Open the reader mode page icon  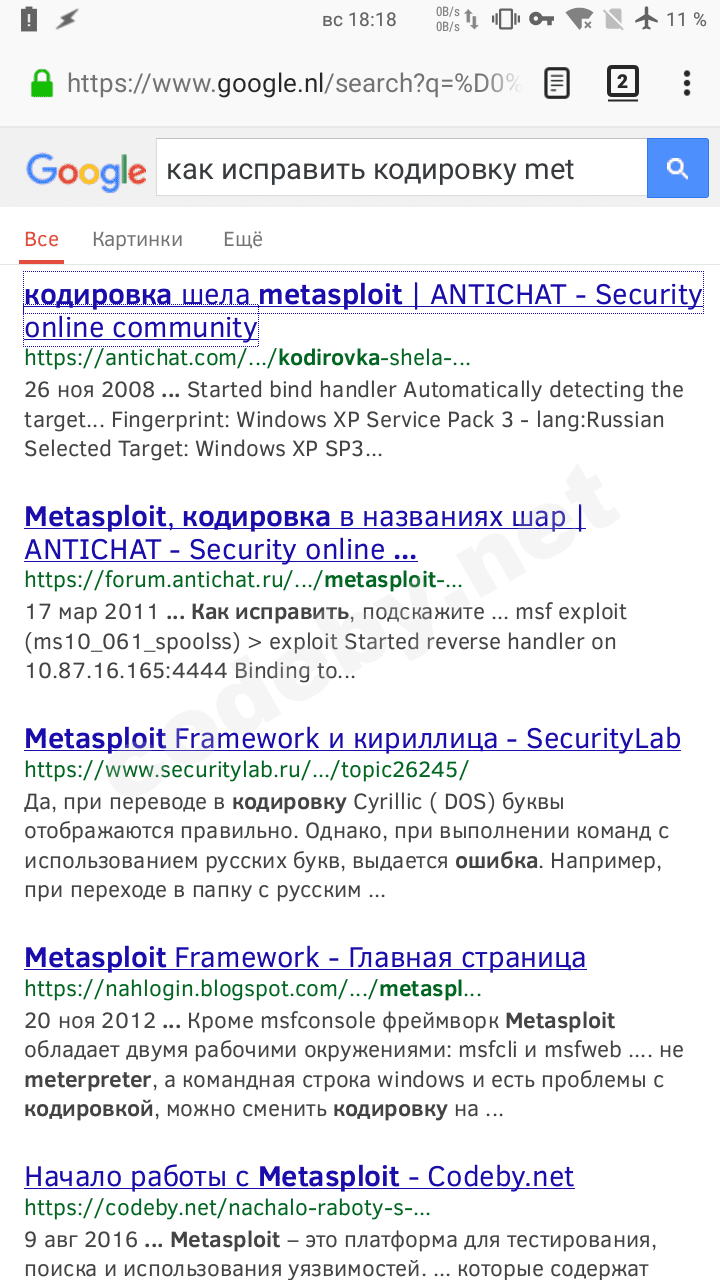557,83
